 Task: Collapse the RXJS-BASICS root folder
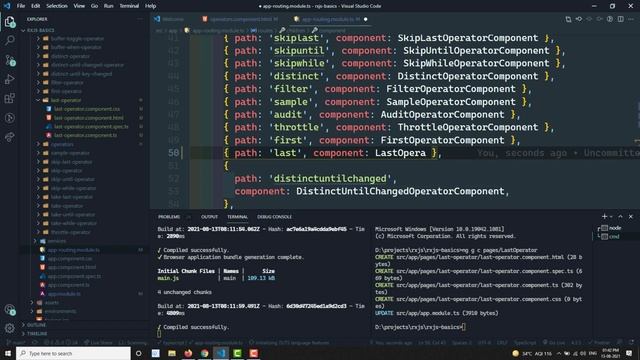38,30
